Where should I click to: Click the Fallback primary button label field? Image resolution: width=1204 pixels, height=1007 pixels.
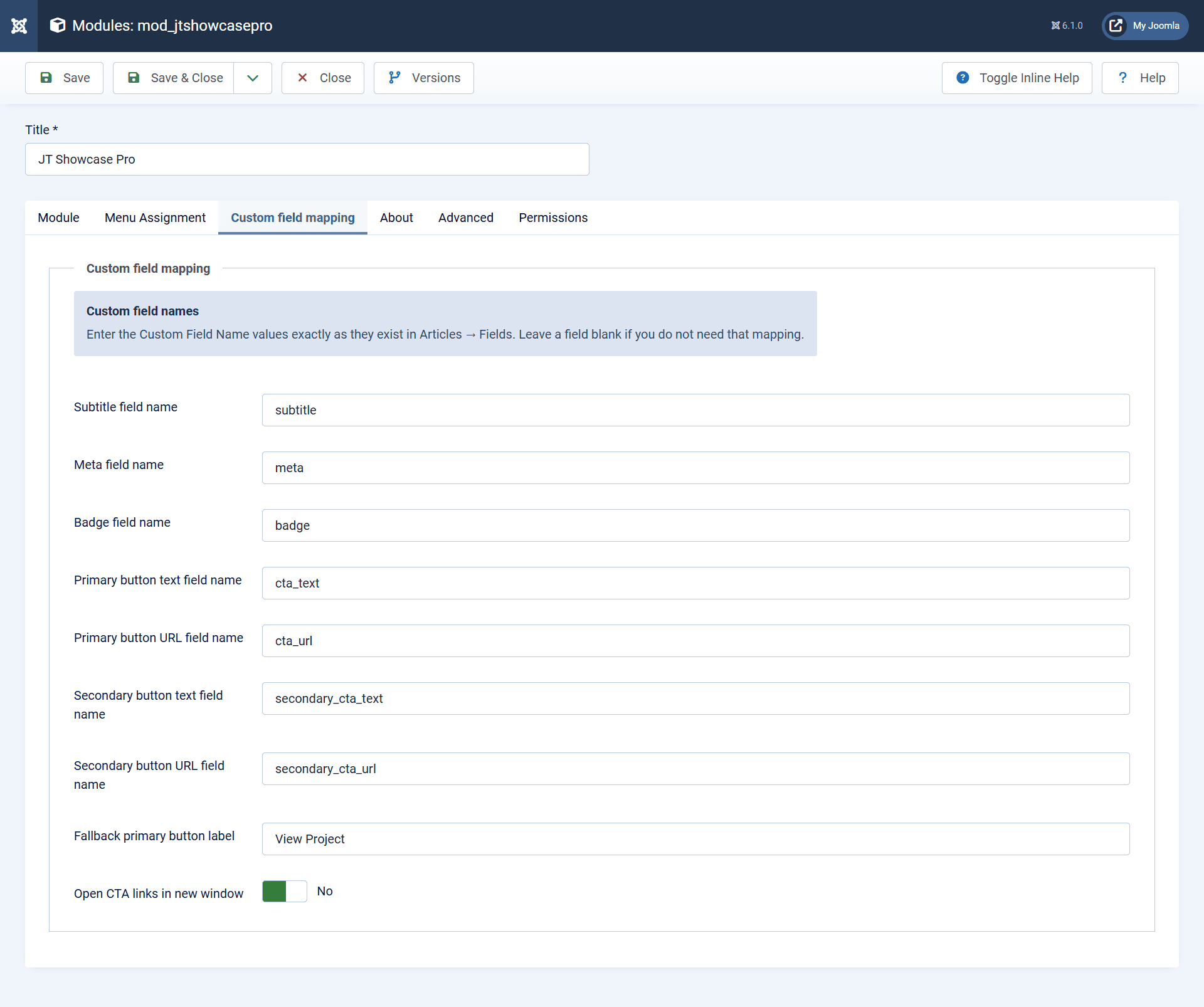pyautogui.click(x=695, y=839)
